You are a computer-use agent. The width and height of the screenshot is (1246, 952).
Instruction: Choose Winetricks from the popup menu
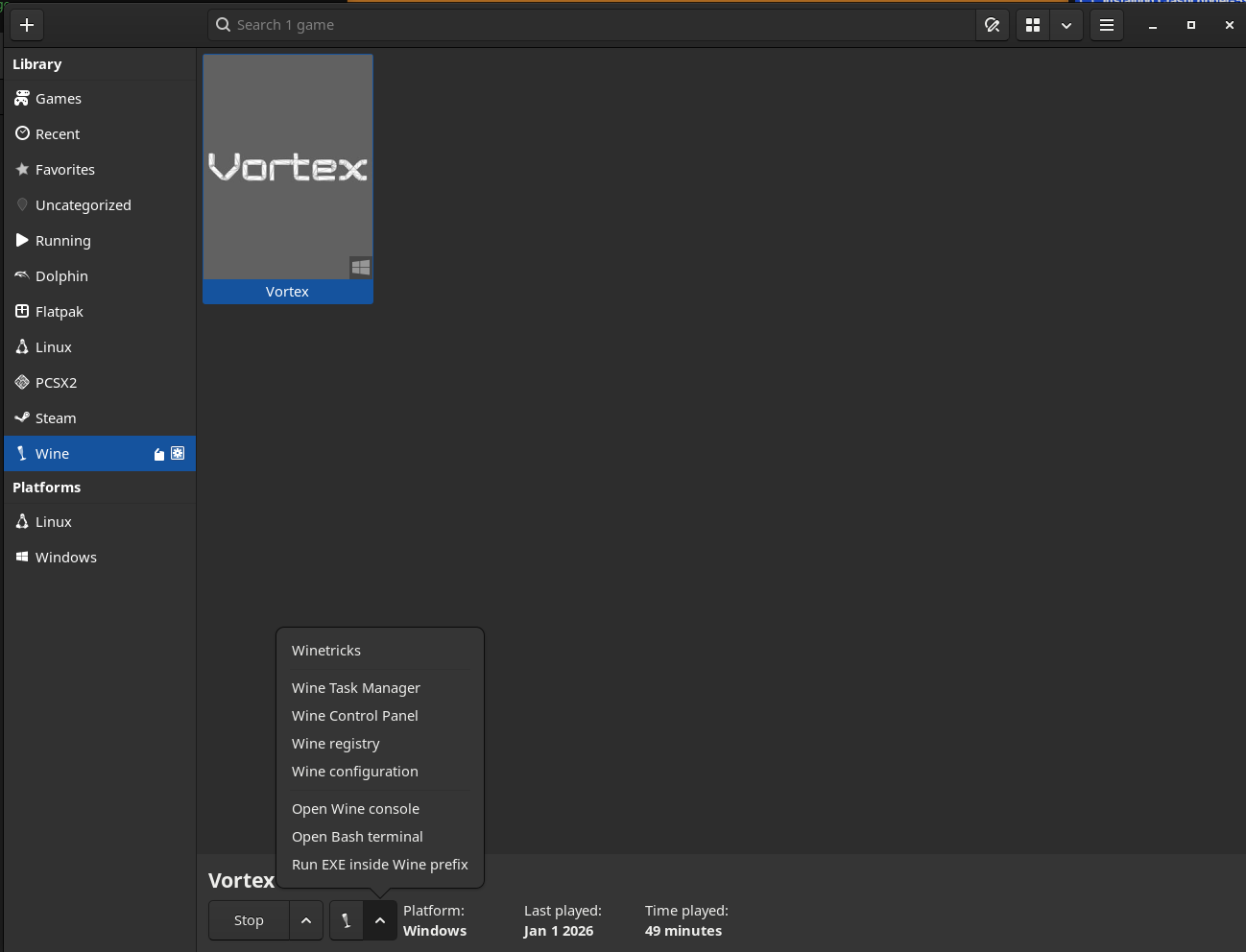click(x=326, y=651)
